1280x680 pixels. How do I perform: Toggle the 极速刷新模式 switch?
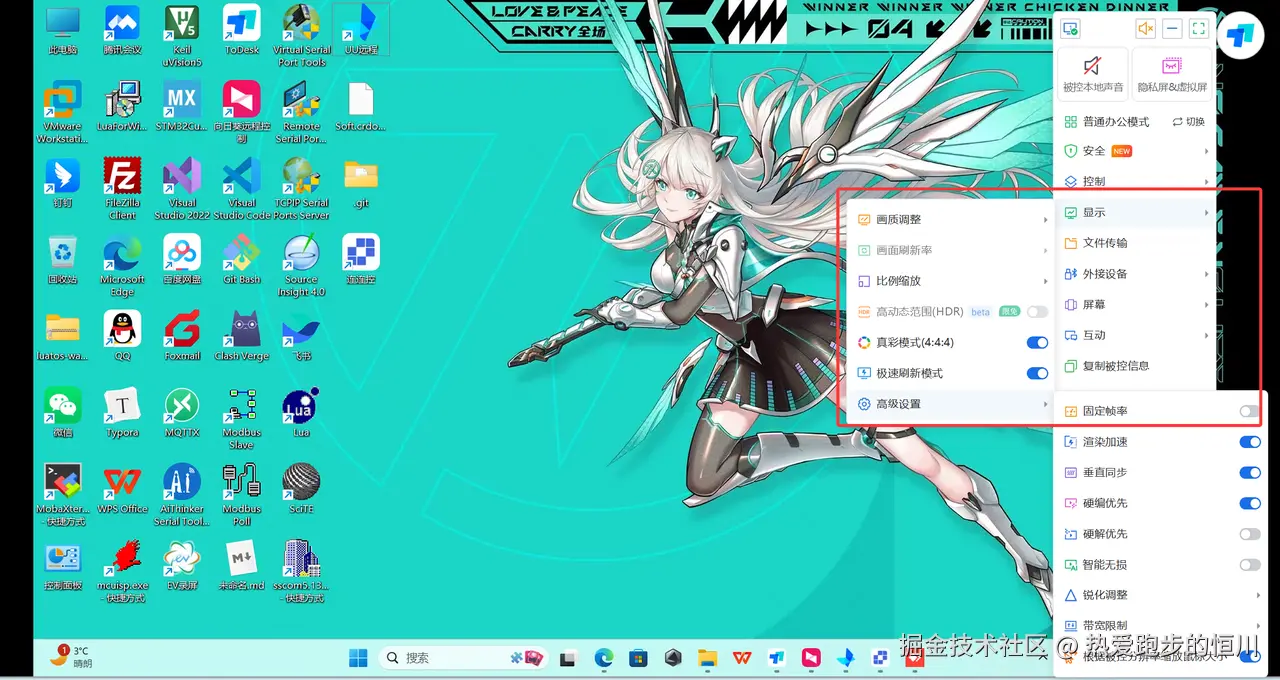coord(1037,374)
